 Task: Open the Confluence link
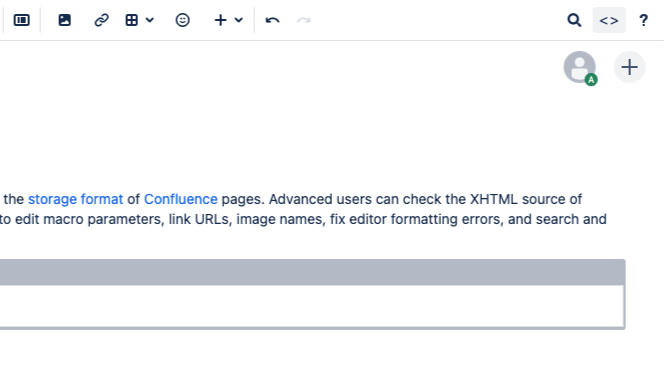(181, 199)
